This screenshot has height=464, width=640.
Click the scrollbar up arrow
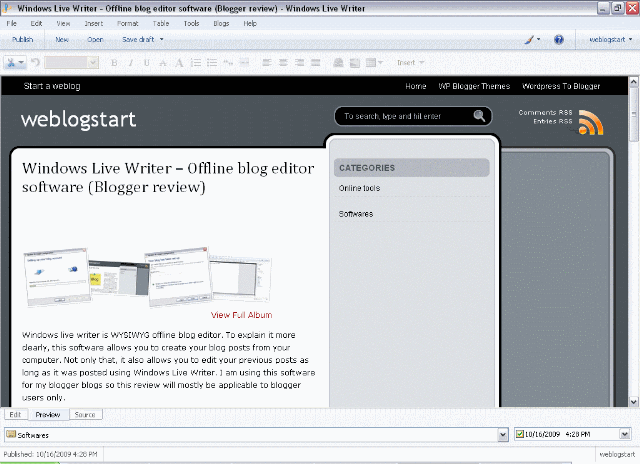pos(633,82)
